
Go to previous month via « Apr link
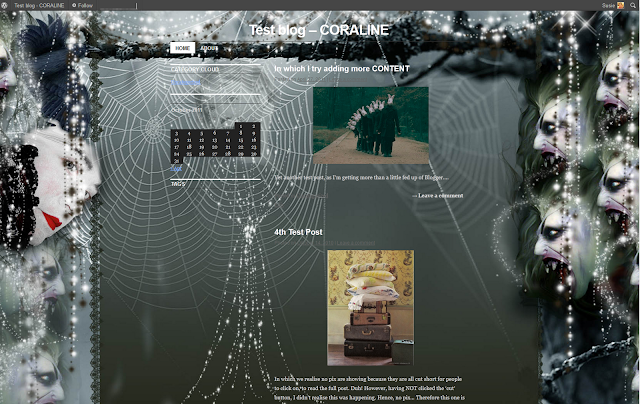click(176, 168)
